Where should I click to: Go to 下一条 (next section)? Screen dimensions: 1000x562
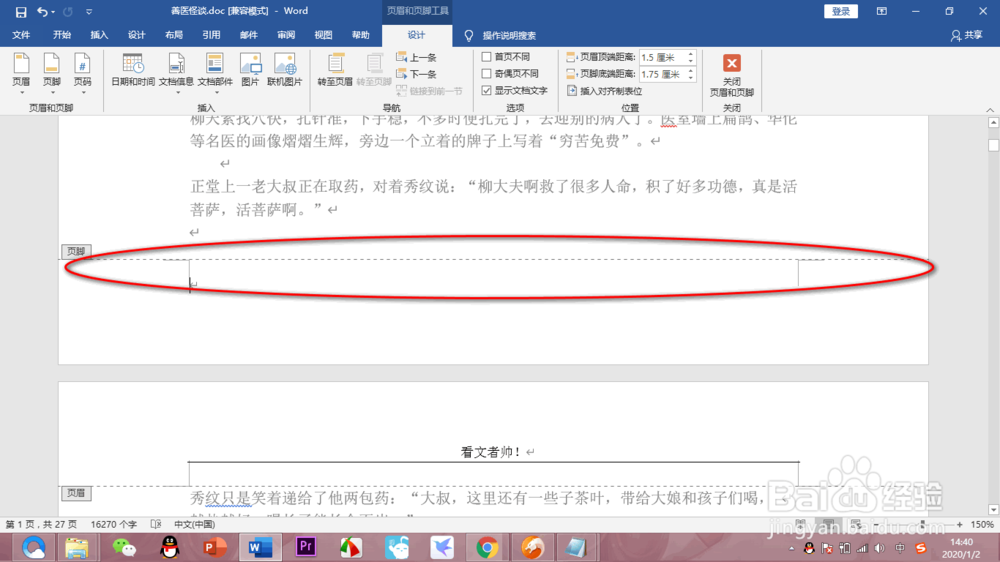[416, 74]
